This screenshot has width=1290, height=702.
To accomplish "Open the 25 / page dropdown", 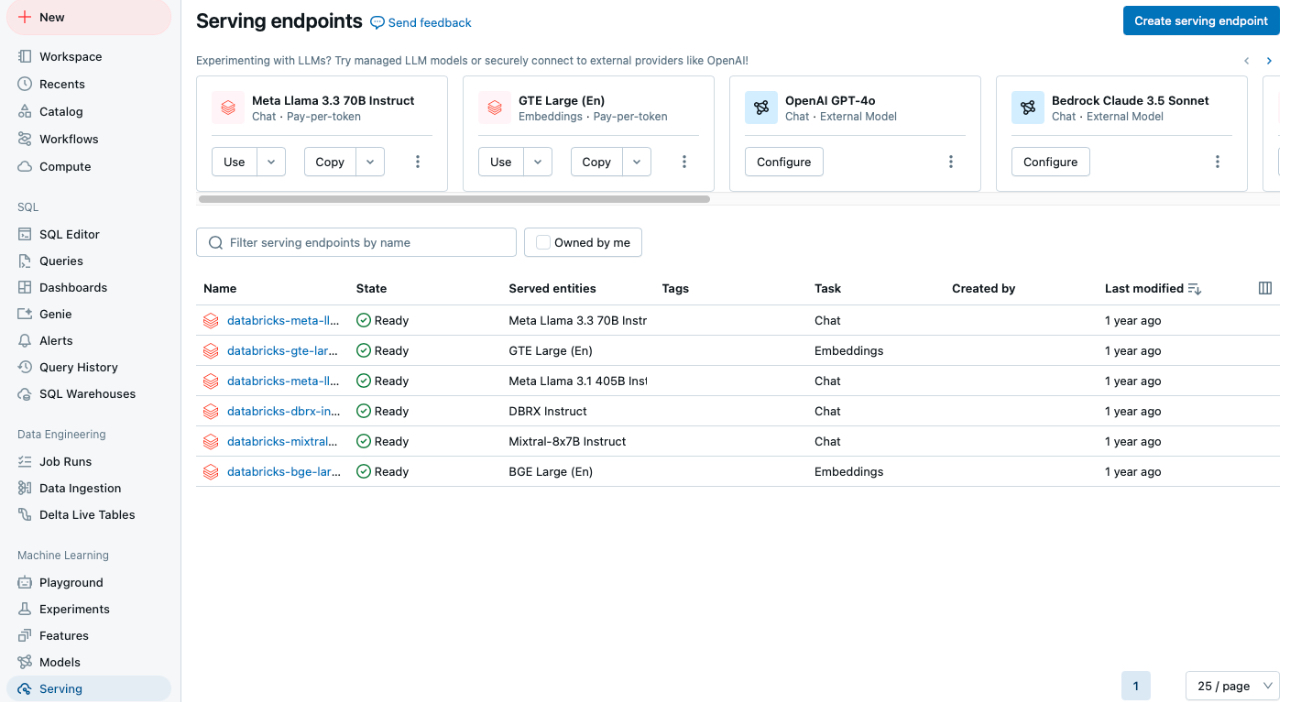I will coord(1232,686).
